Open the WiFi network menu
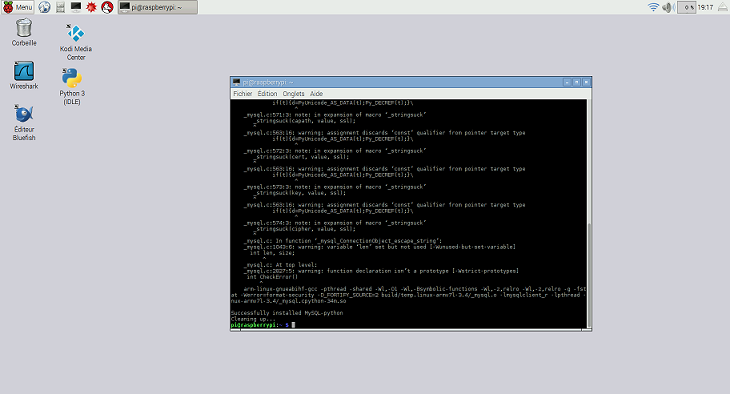The height and width of the screenshot is (394, 730). coord(654,7)
